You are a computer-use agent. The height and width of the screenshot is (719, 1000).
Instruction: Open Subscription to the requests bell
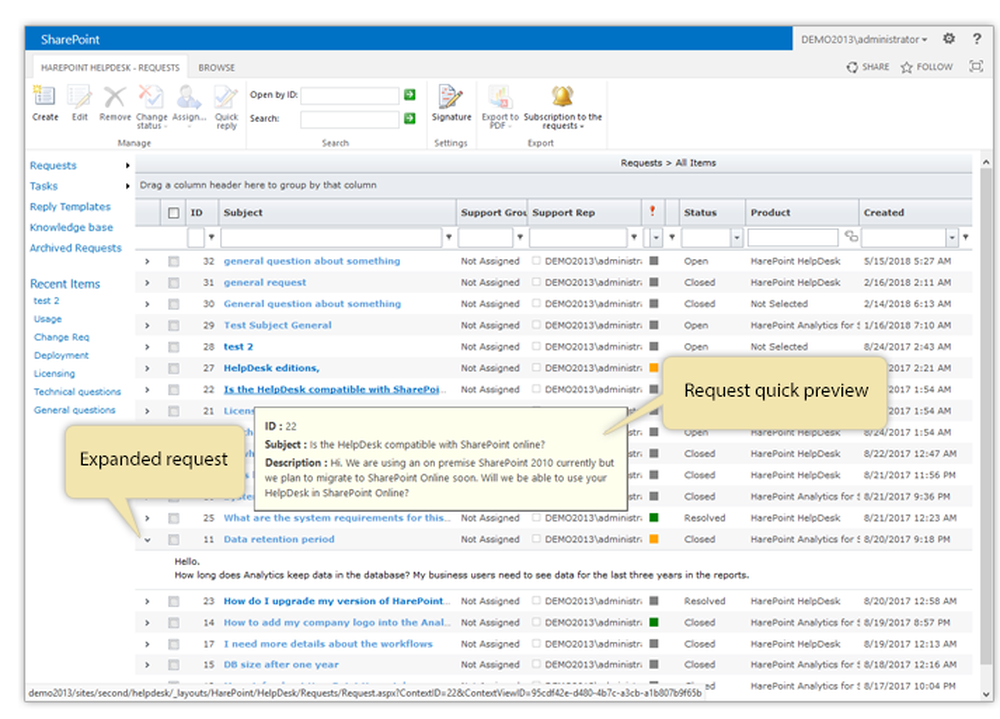562,96
